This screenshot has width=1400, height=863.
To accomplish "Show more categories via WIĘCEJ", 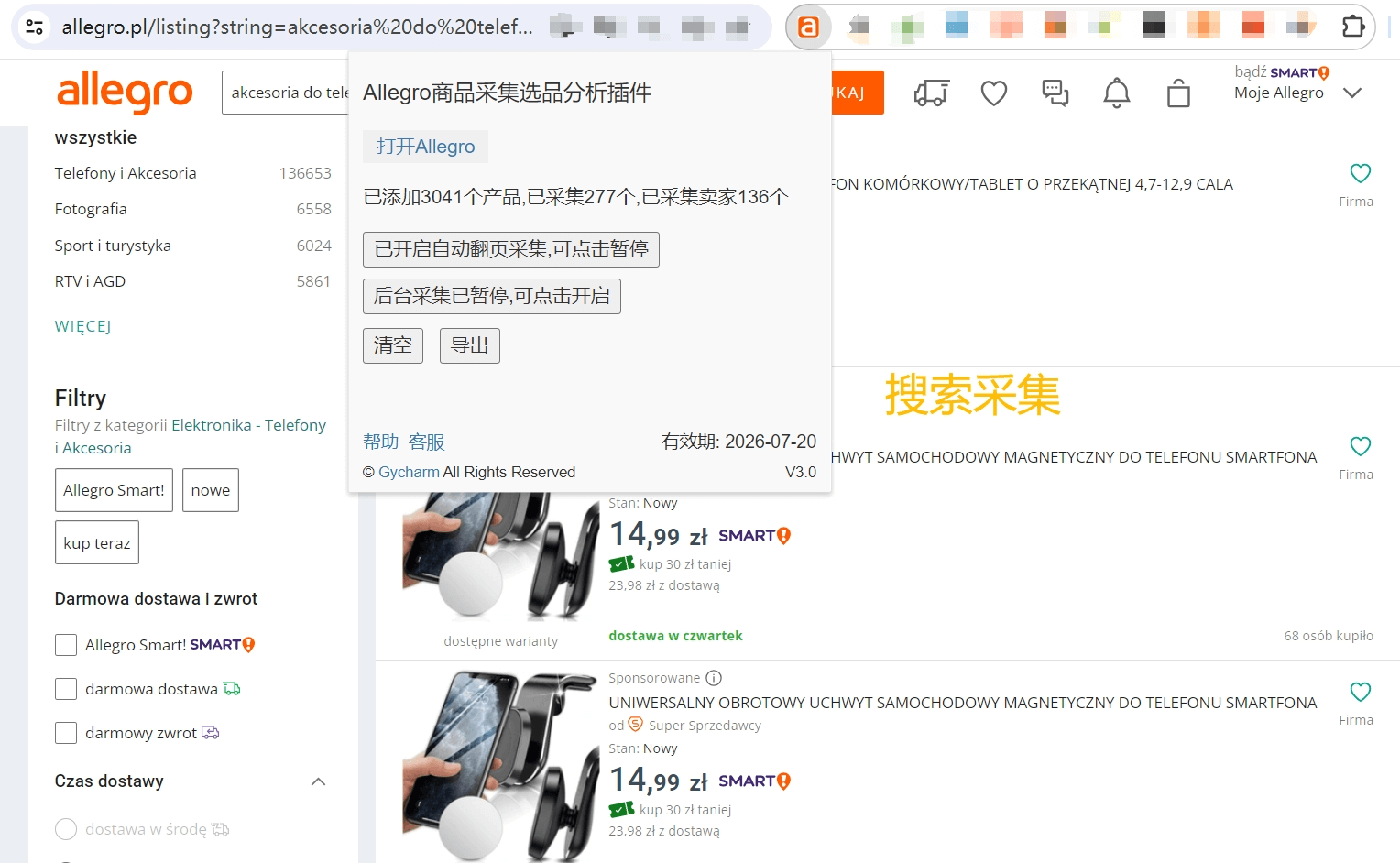I will click(83, 326).
